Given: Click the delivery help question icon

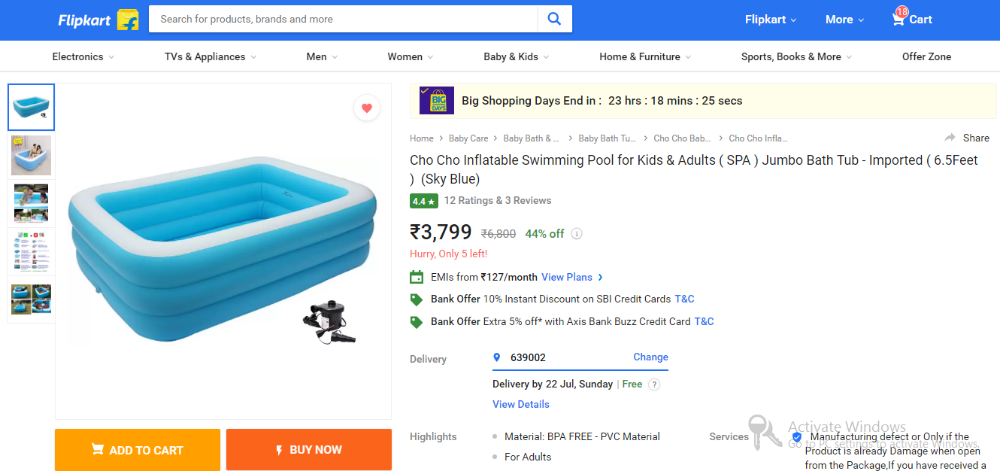Looking at the screenshot, I should click(654, 384).
